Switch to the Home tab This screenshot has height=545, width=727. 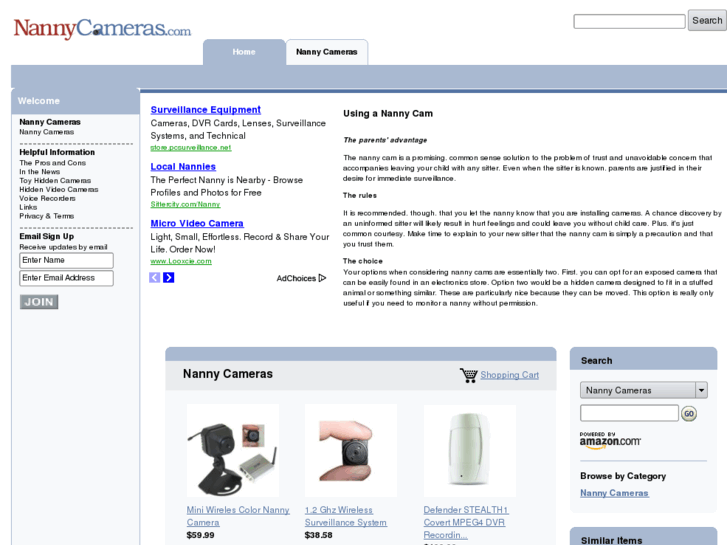[244, 52]
